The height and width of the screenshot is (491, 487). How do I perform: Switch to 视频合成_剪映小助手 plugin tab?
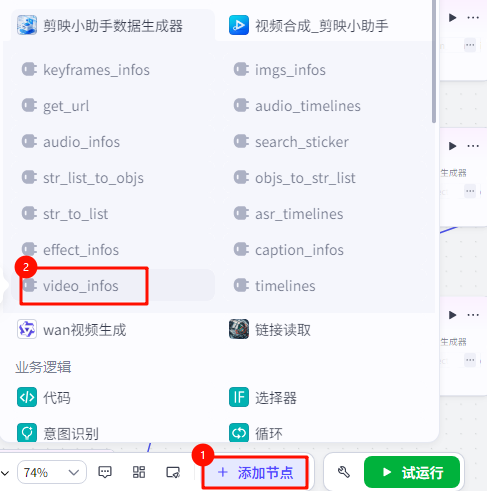[309, 26]
